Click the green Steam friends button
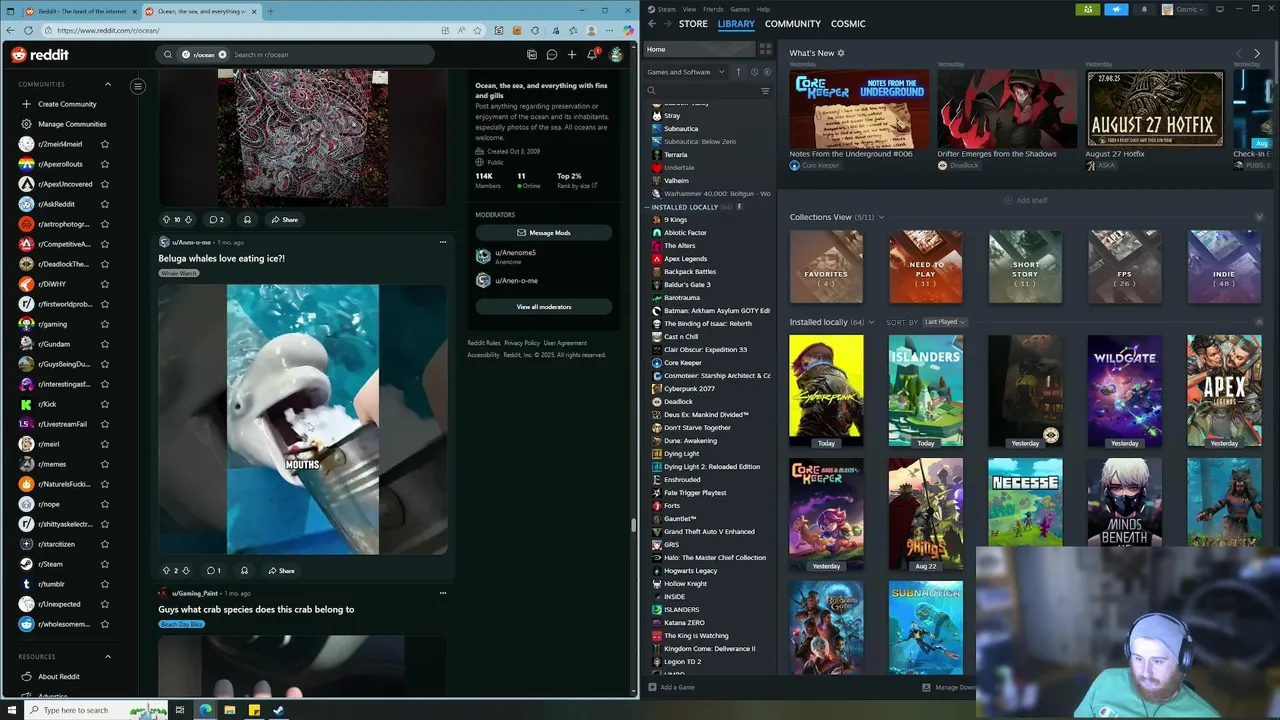 (x=1088, y=9)
